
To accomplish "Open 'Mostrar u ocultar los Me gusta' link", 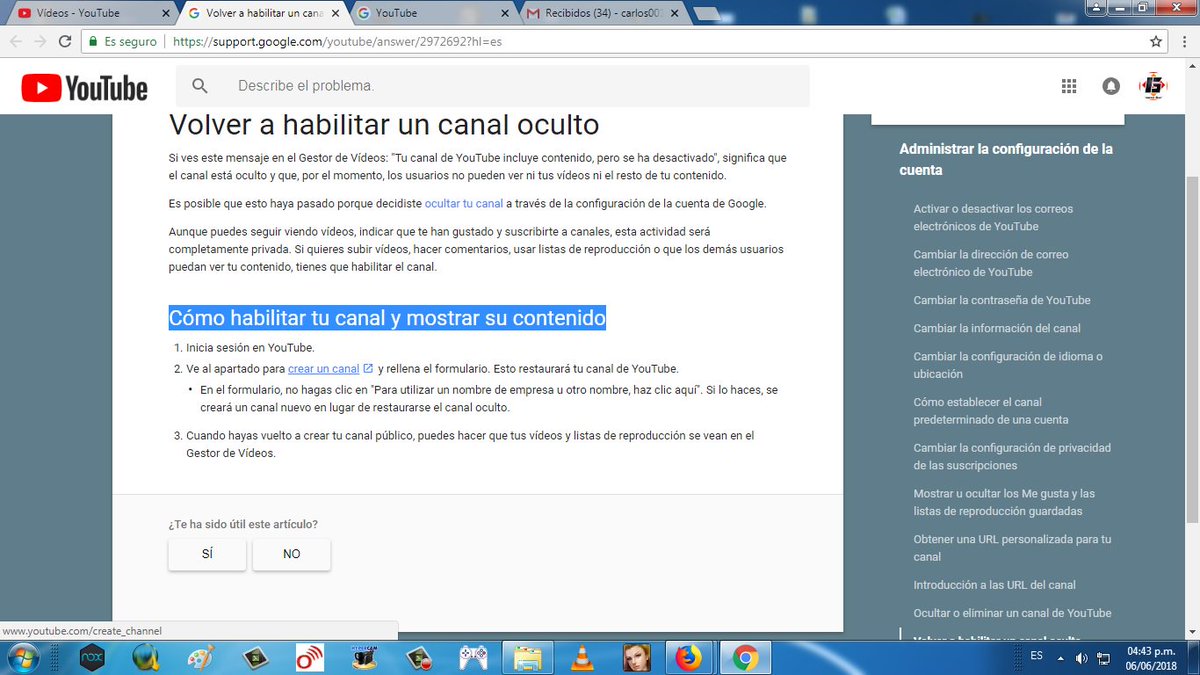I will click(1004, 502).
